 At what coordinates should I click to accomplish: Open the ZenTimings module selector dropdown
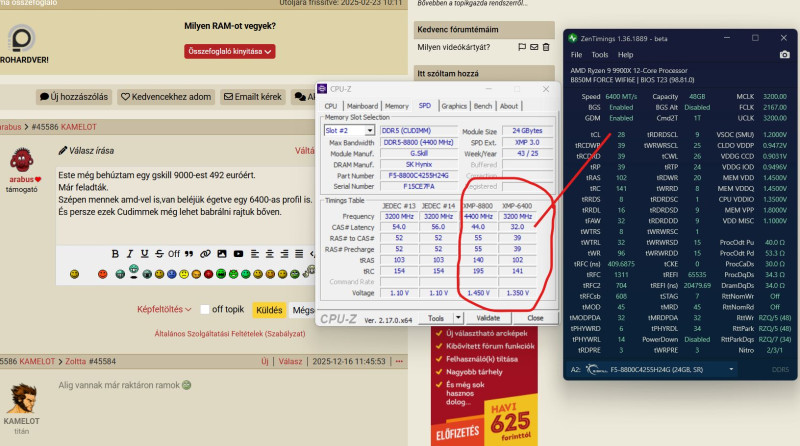731,369
